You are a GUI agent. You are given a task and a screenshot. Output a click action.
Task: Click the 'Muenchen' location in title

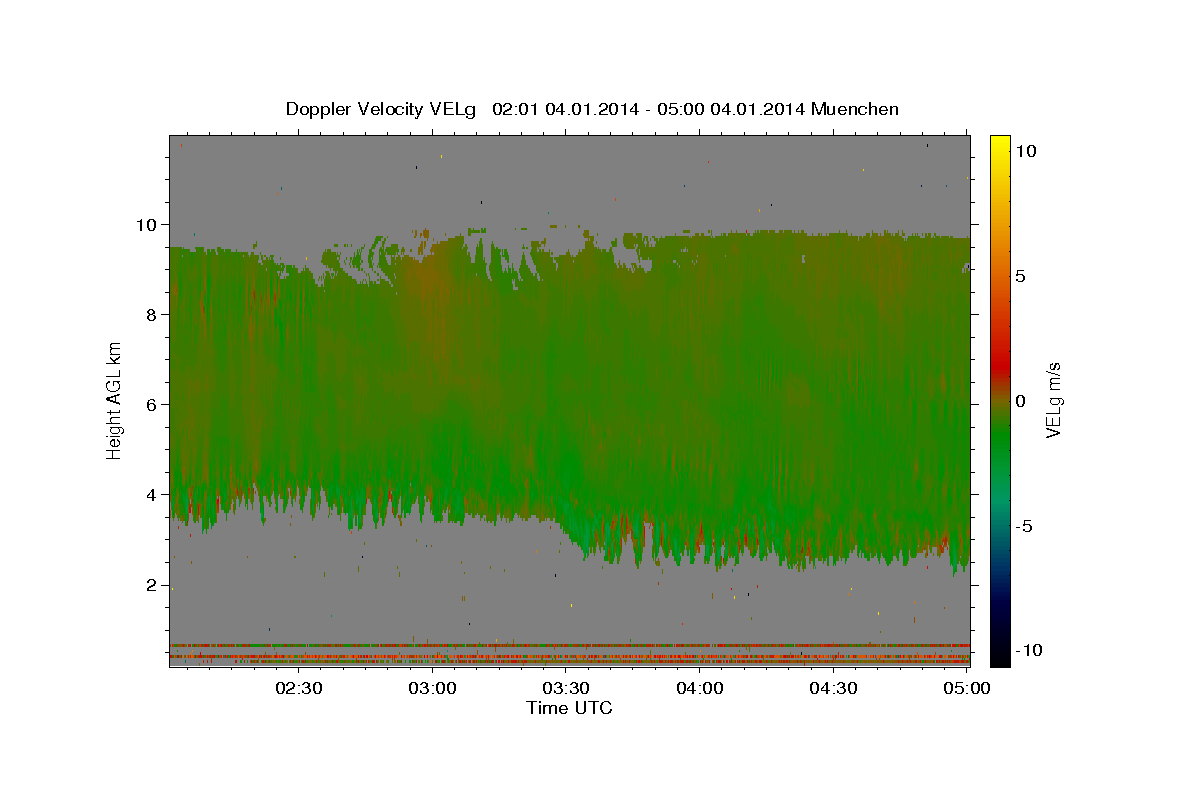click(x=855, y=109)
